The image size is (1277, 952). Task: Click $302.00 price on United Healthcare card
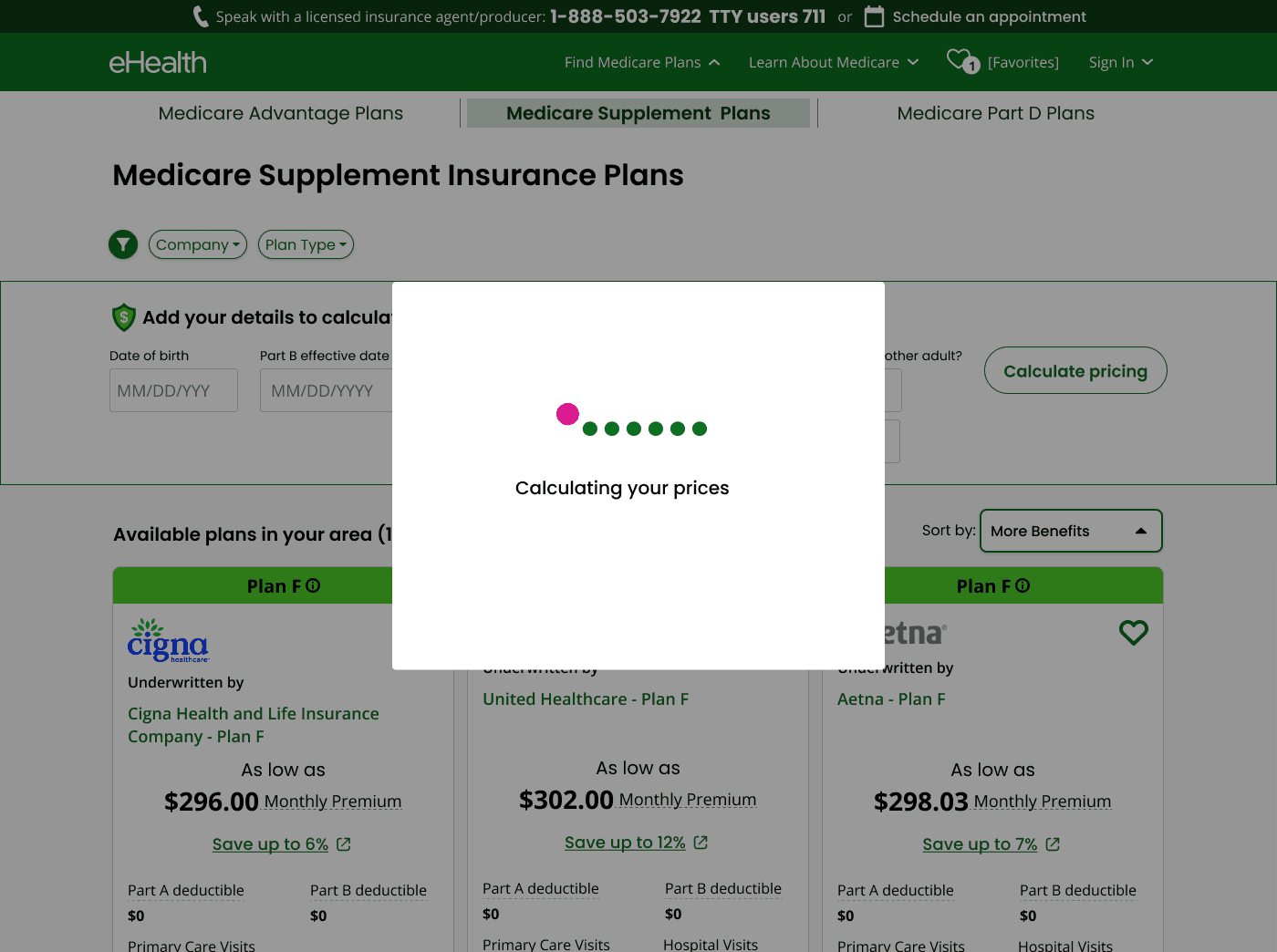pyautogui.click(x=566, y=800)
